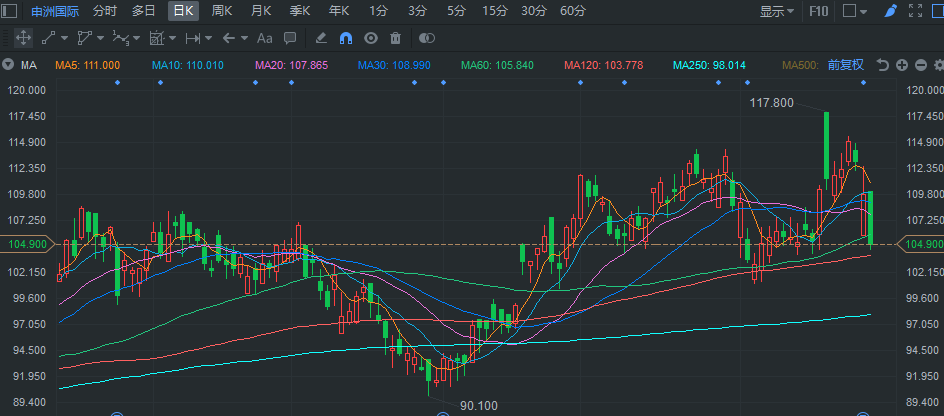
Task: Select the 60分 interval tab
Action: click(572, 10)
